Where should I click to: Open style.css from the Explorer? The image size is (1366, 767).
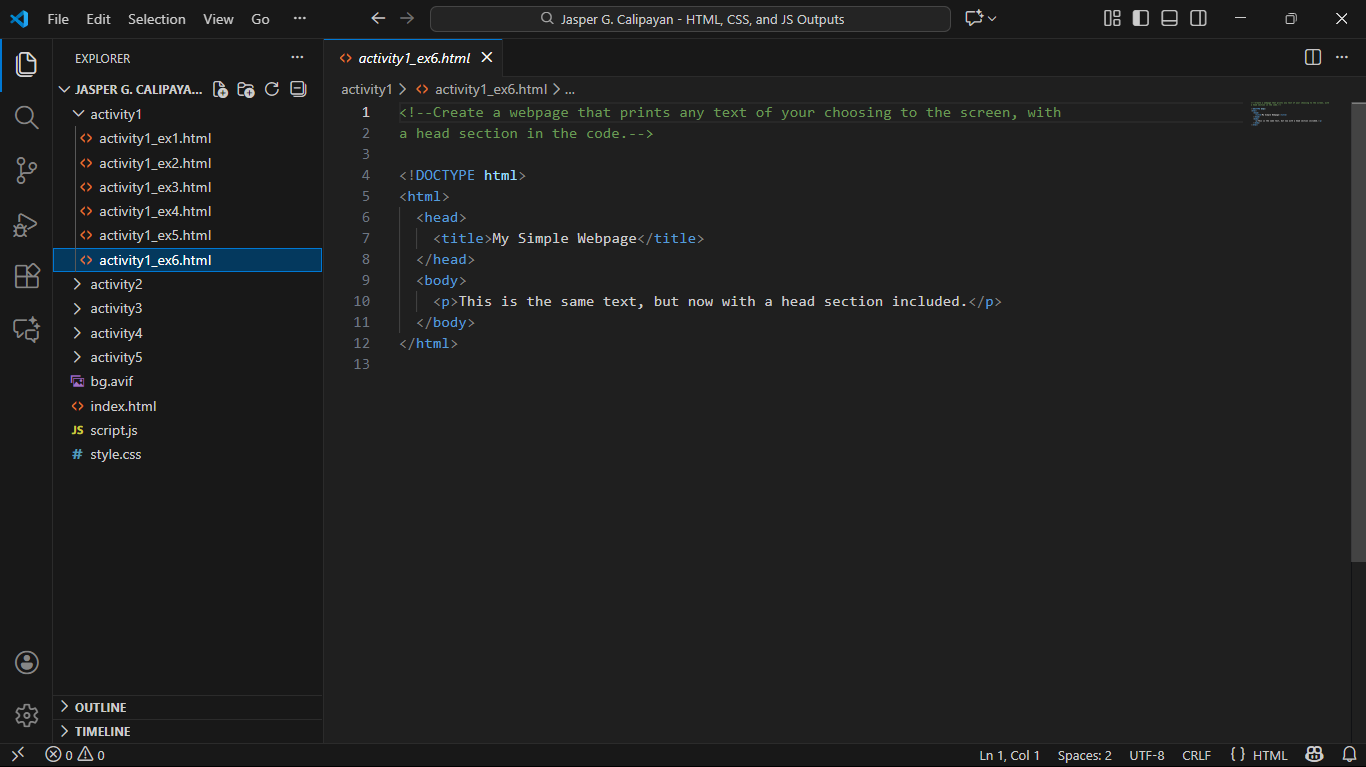point(116,454)
